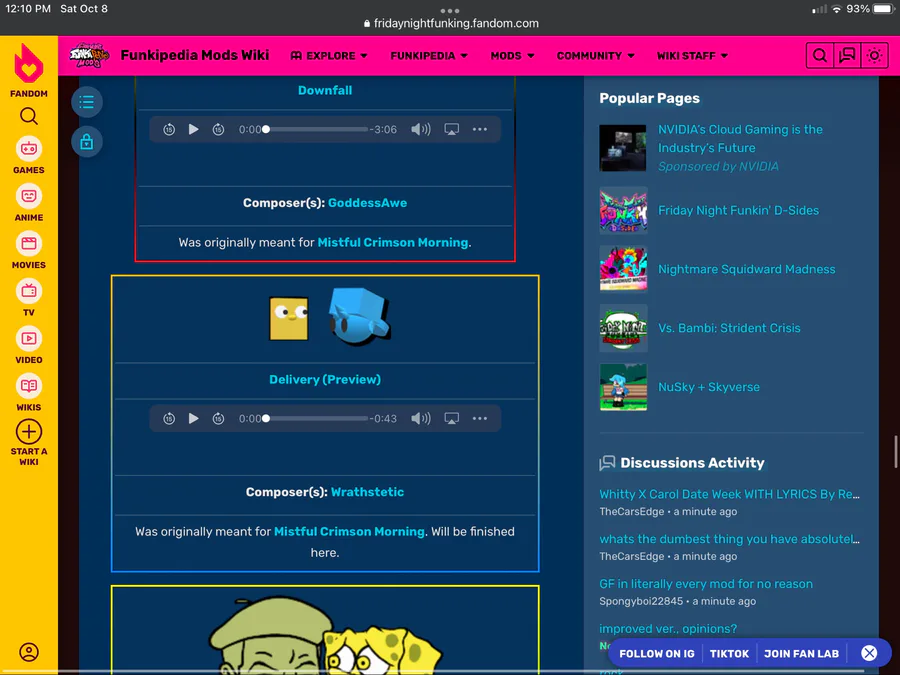The width and height of the screenshot is (900, 675).
Task: AirPlay the Delivery (Preview) track
Action: coord(452,418)
